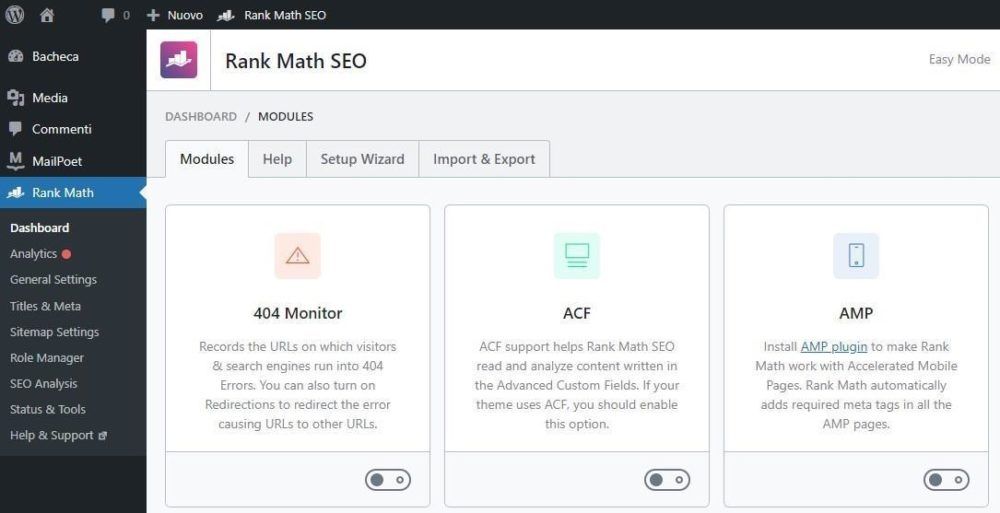This screenshot has width=1000, height=513.
Task: Click the purple Rank Math SEO logo
Action: [179, 60]
